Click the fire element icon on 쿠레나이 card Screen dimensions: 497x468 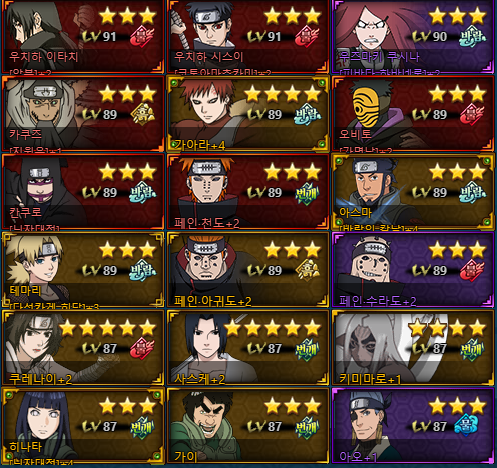142,348
